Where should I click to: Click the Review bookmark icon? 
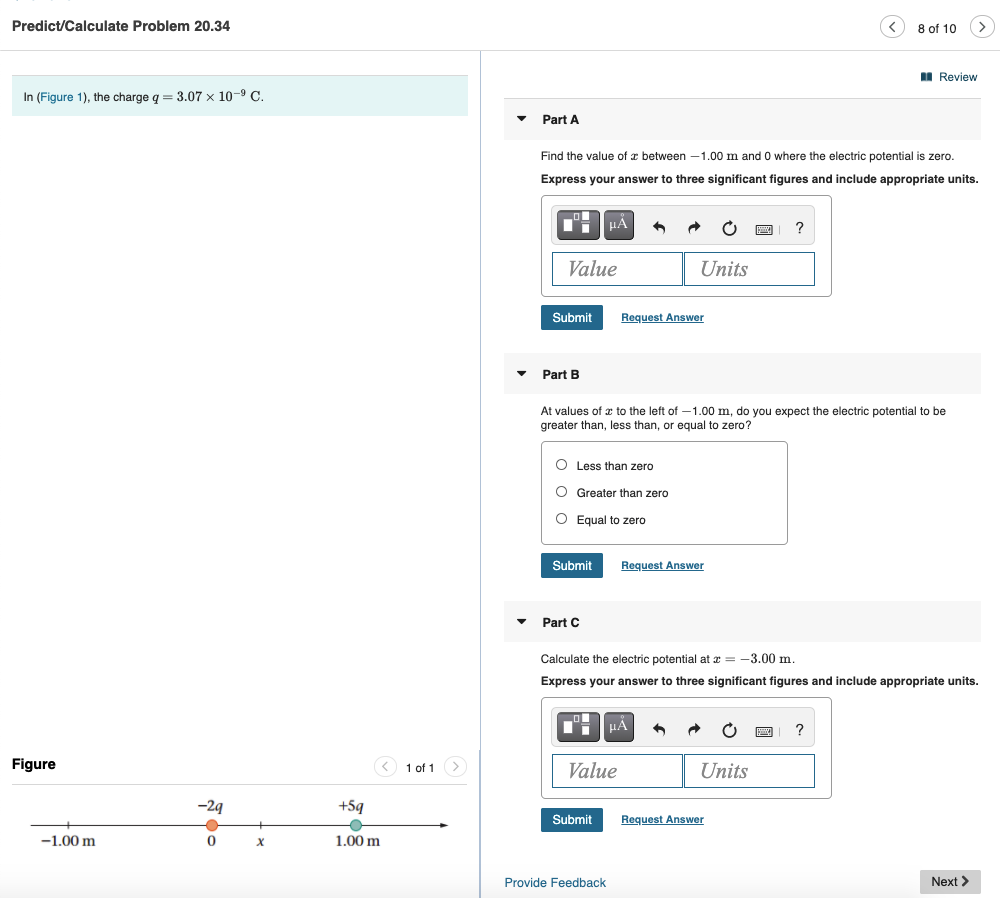tap(926, 76)
